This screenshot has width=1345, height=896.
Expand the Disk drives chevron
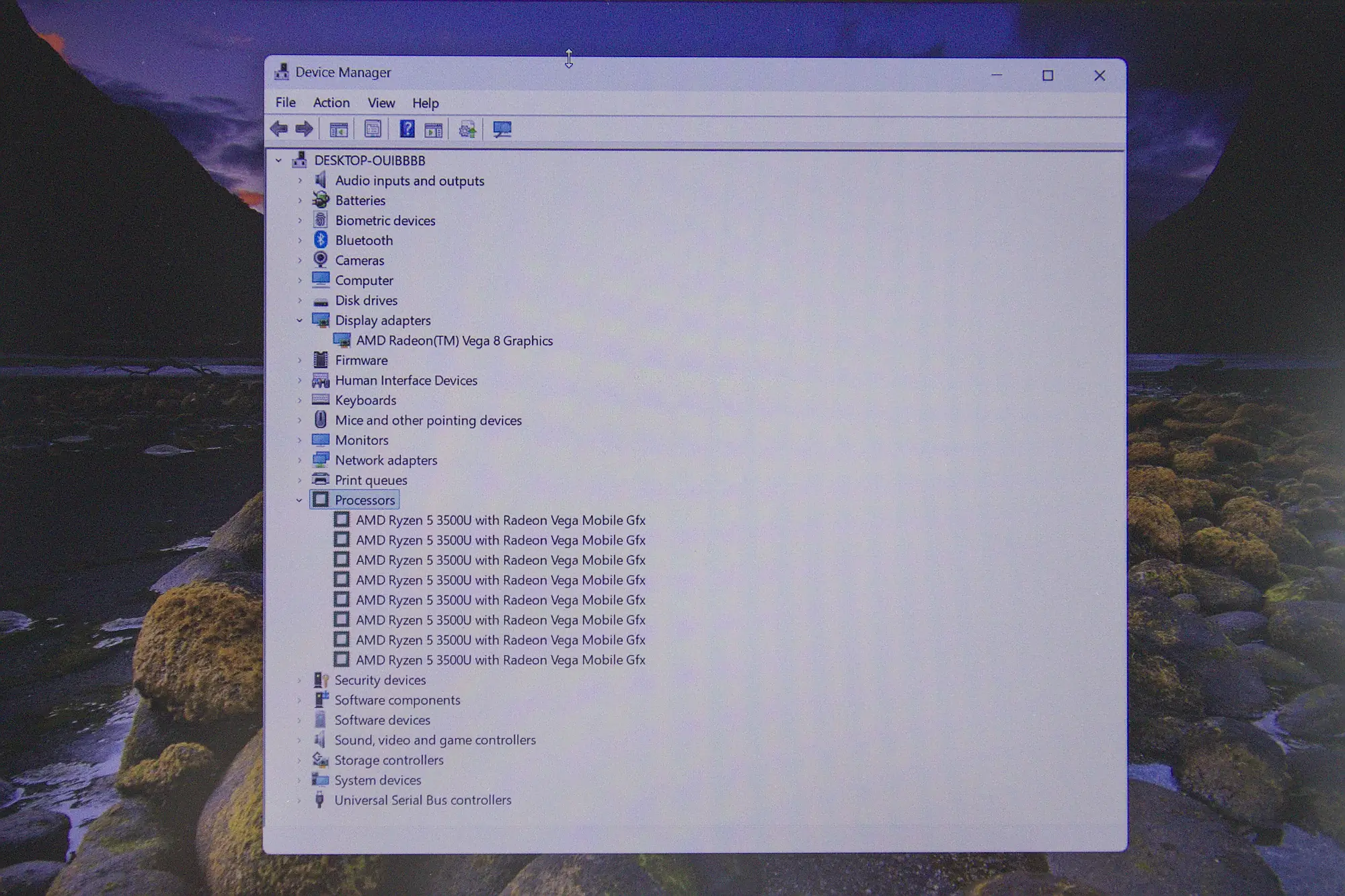pyautogui.click(x=300, y=300)
